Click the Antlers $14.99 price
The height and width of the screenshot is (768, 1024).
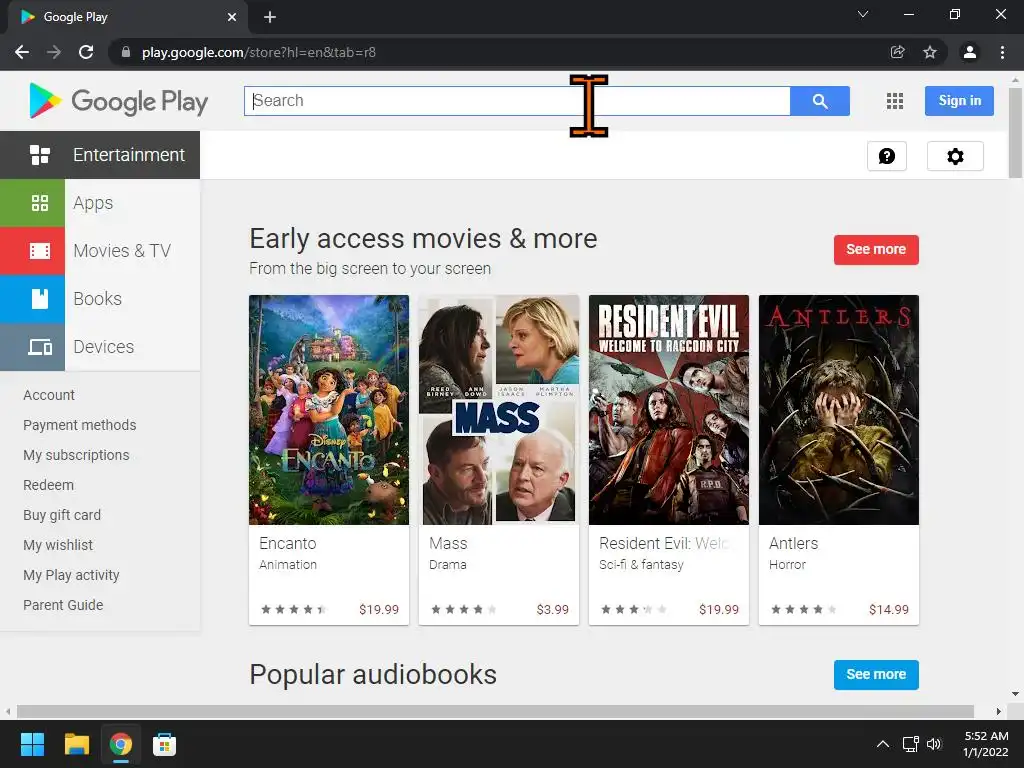tap(889, 609)
